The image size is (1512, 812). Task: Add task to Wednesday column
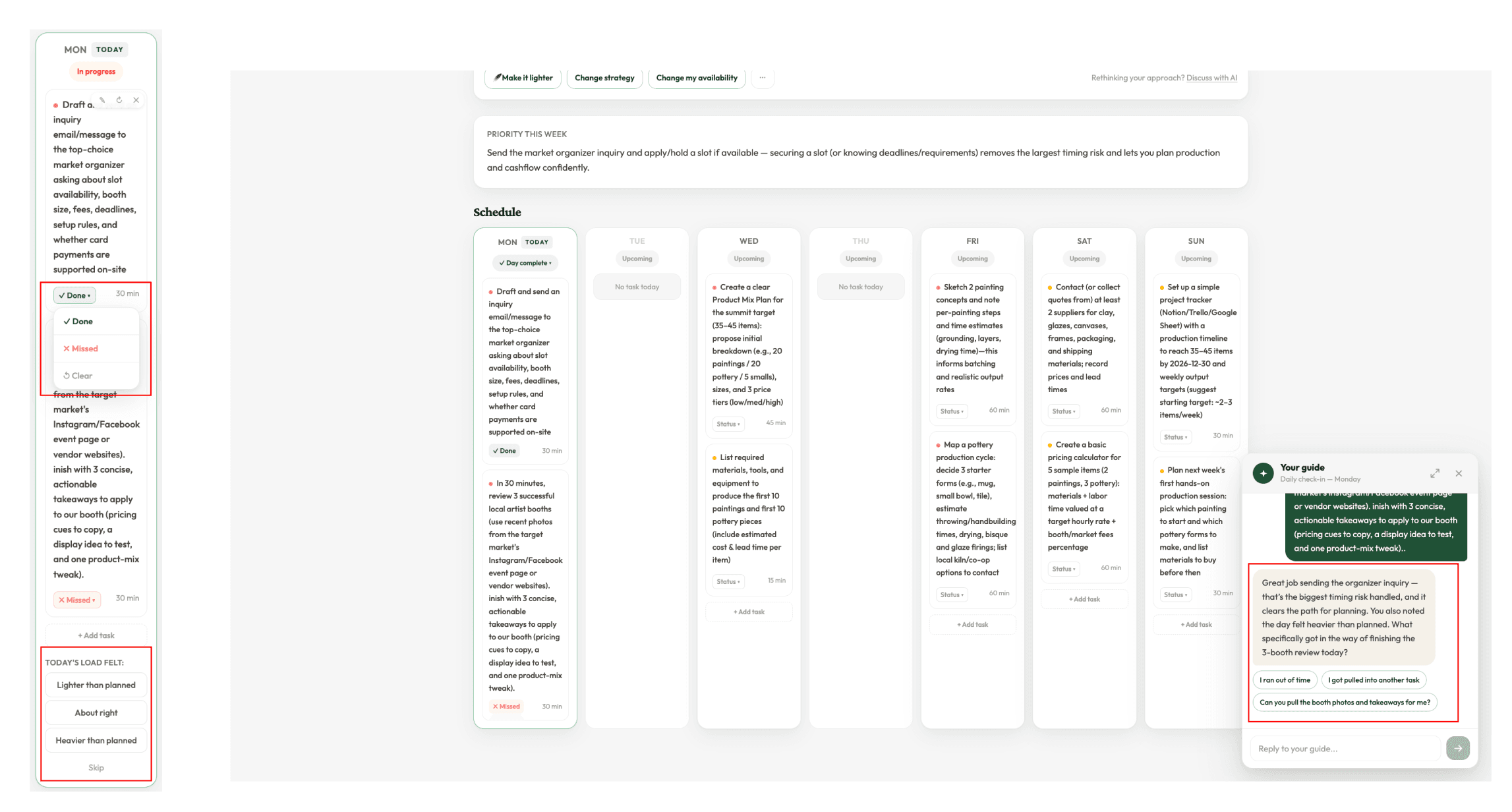tap(749, 612)
